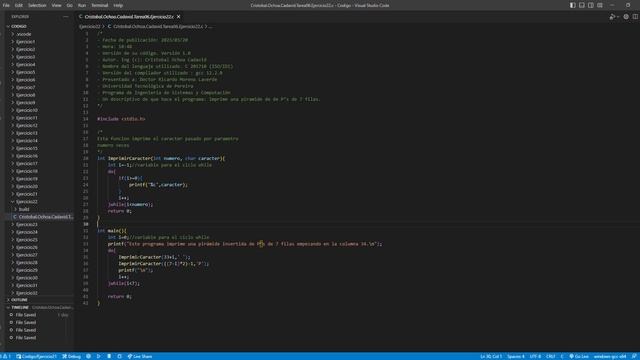Toggle the bottom panel layout icon
The height and width of the screenshot is (360, 640).
click(582, 5)
